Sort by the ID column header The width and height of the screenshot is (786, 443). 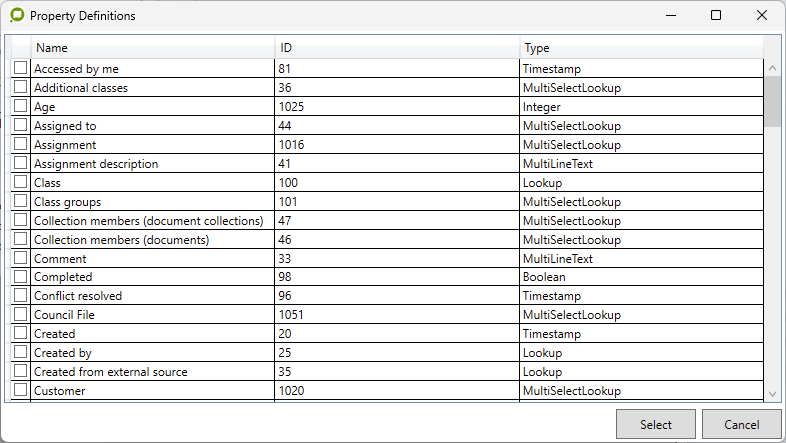(397, 48)
